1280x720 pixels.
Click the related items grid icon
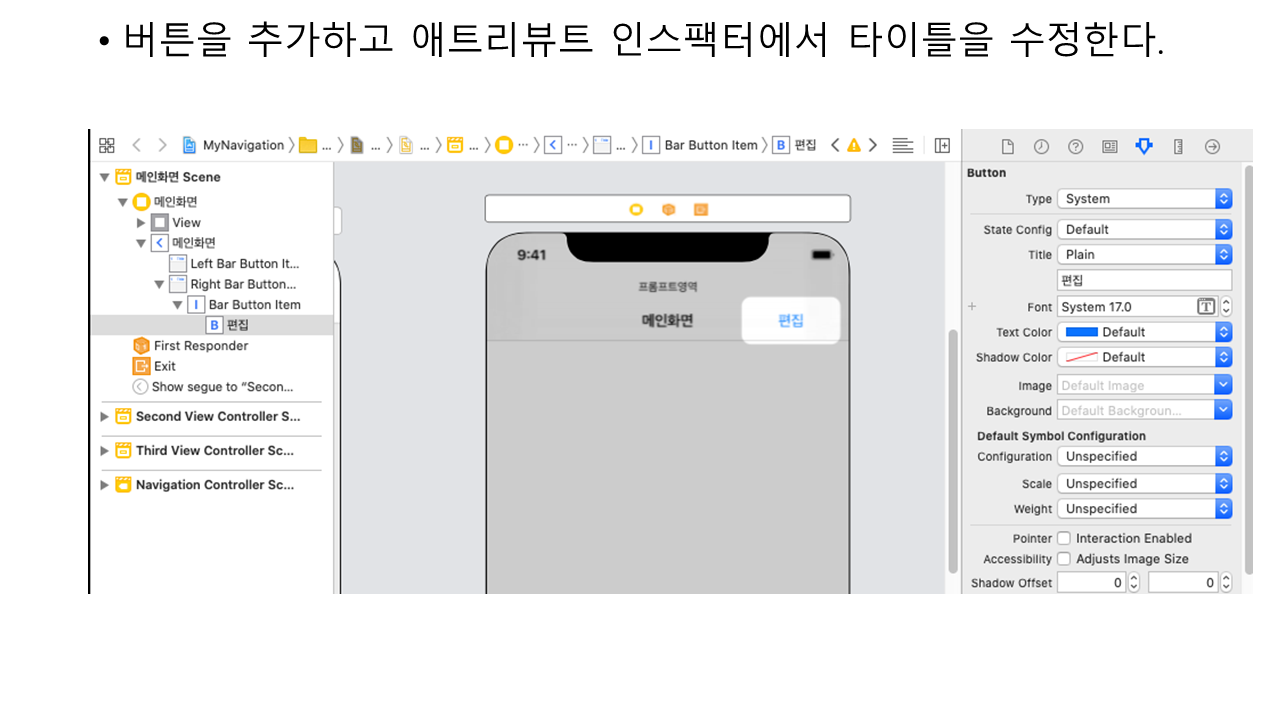click(107, 145)
